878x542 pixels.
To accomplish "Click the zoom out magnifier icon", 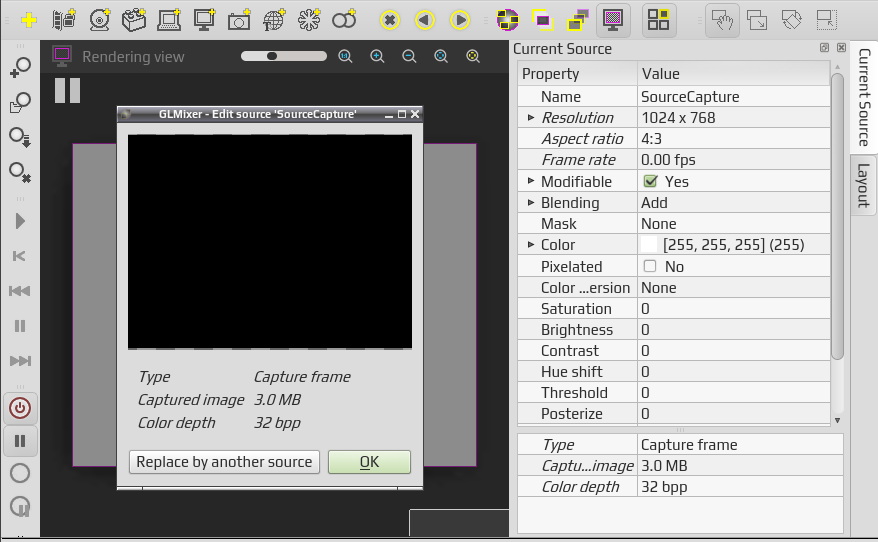I will pyautogui.click(x=409, y=56).
